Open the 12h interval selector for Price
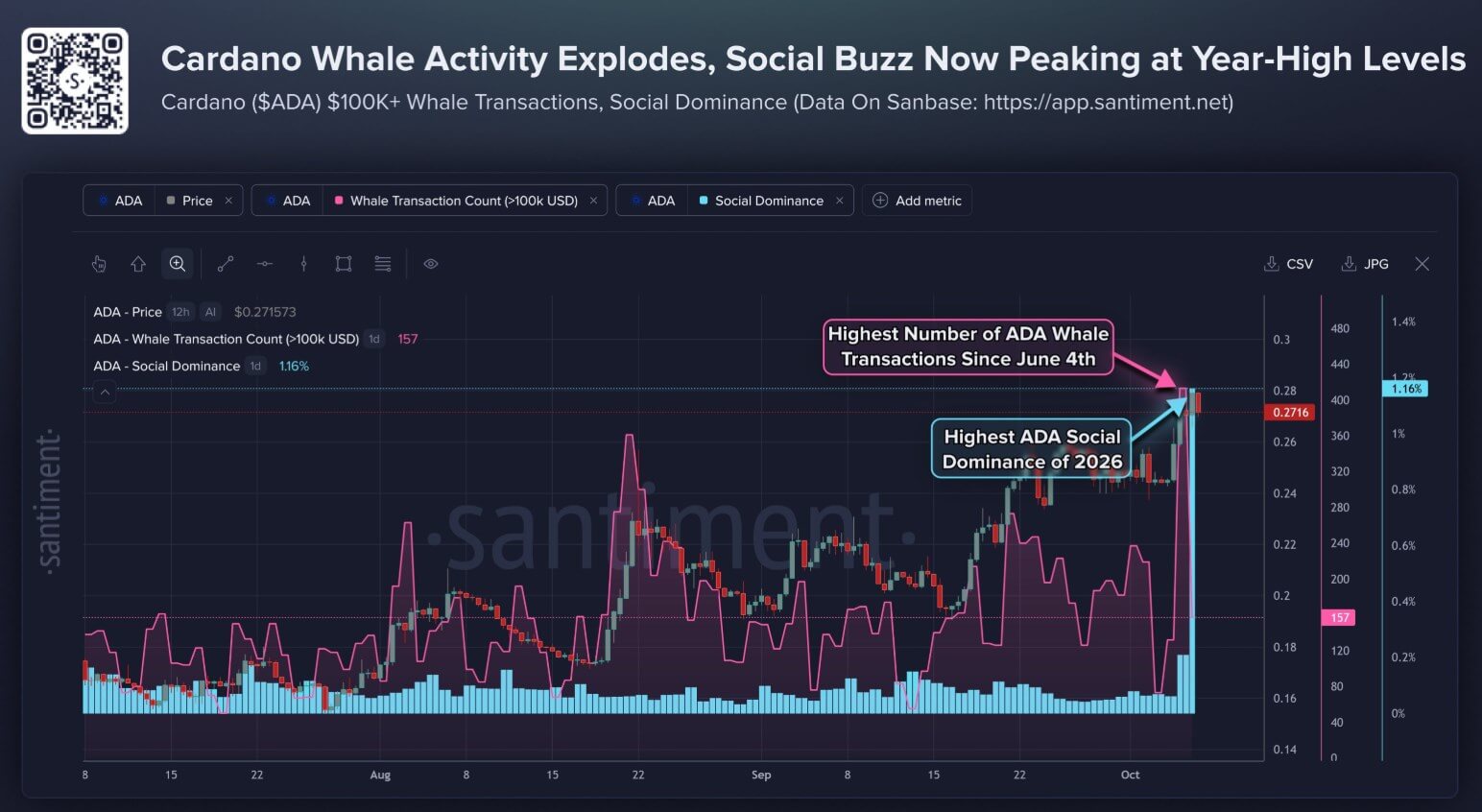Viewport: 1482px width, 812px height. point(180,312)
